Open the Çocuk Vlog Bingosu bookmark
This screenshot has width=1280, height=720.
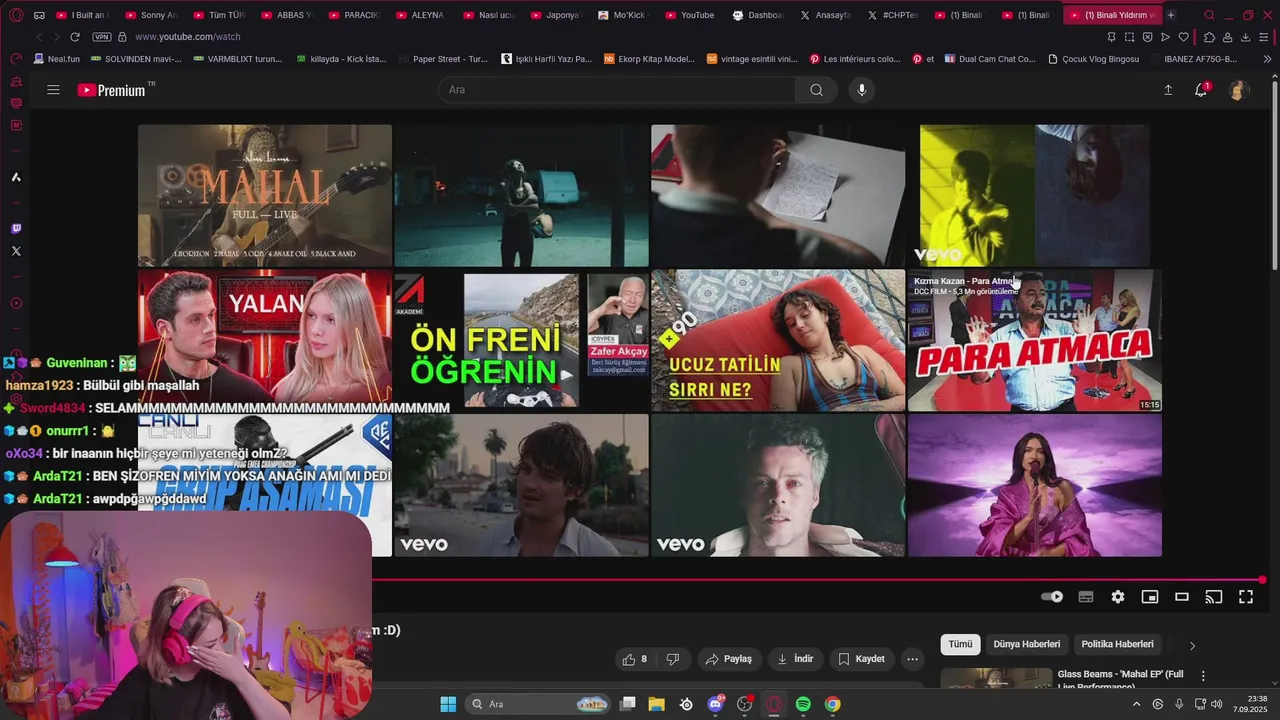[x=1093, y=59]
